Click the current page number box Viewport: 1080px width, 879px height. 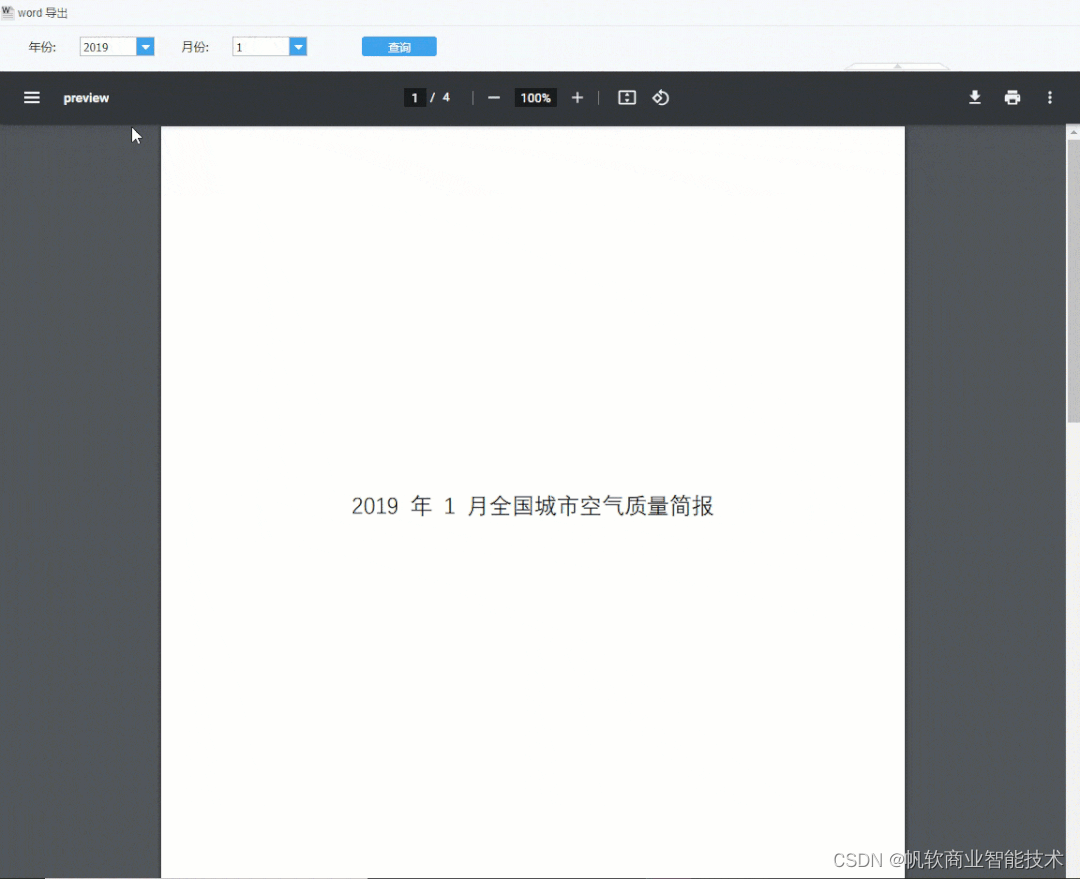pos(415,98)
